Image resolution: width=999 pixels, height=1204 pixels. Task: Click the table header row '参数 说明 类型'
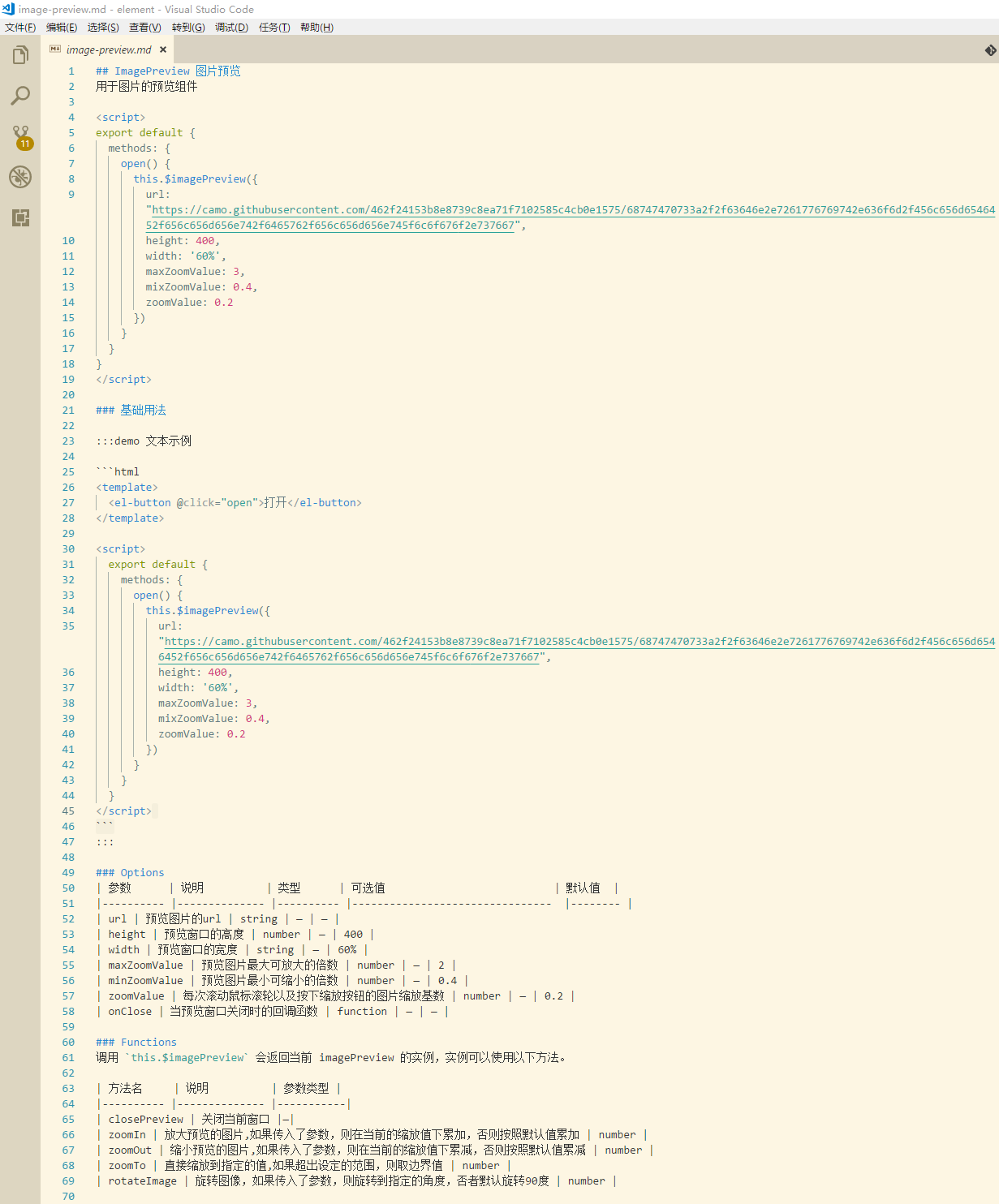tap(358, 888)
